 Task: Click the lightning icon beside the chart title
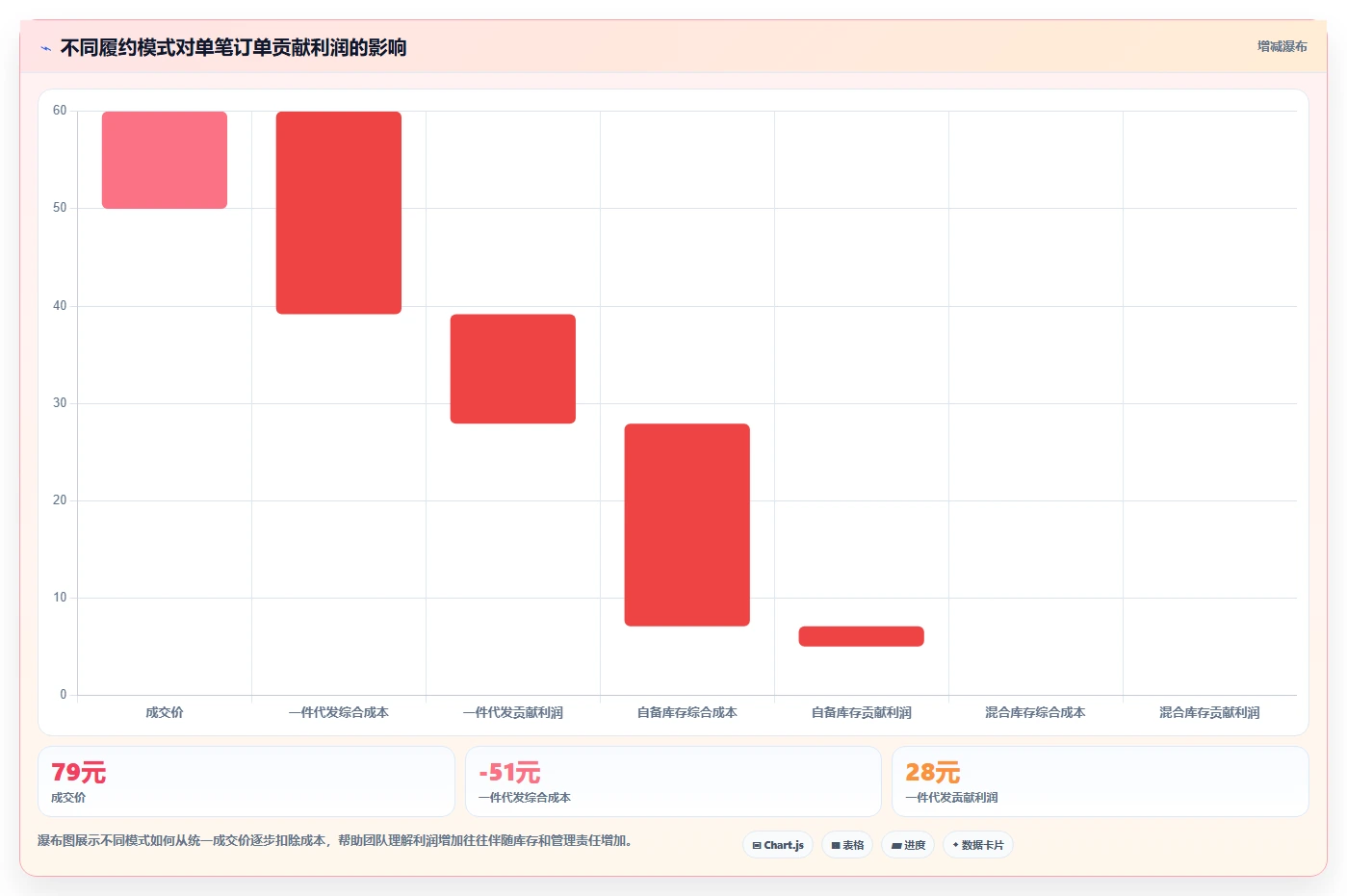(45, 48)
